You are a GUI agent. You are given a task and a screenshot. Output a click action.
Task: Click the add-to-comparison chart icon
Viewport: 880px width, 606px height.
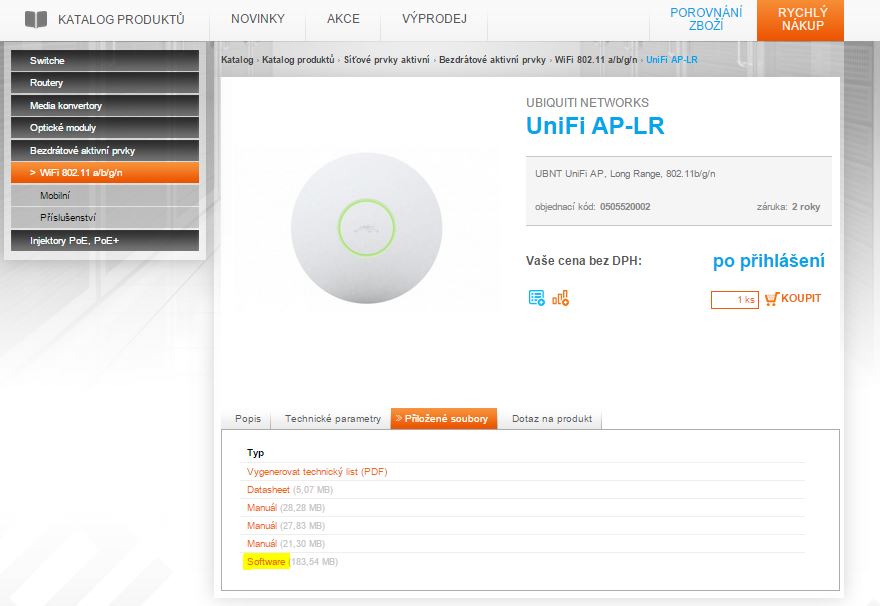pyautogui.click(x=560, y=298)
